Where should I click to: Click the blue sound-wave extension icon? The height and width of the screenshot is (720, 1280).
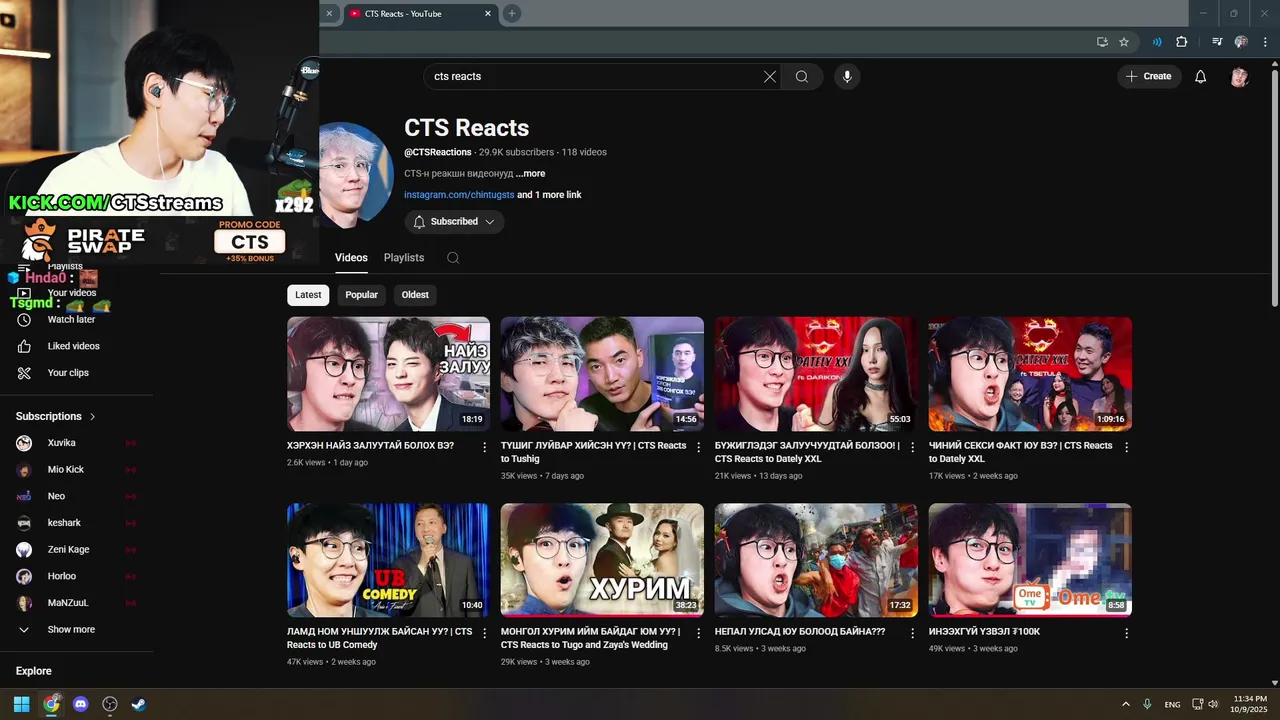(1157, 42)
